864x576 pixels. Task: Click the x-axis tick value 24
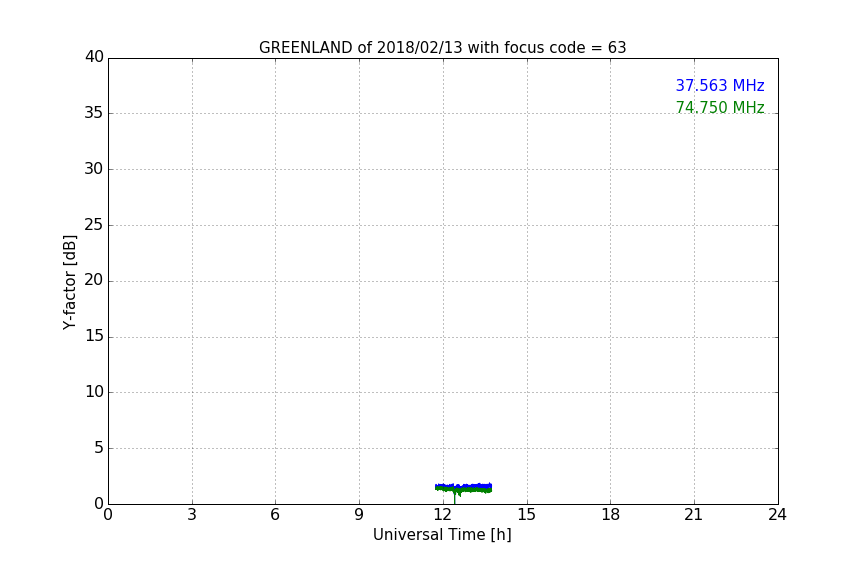coord(777,515)
